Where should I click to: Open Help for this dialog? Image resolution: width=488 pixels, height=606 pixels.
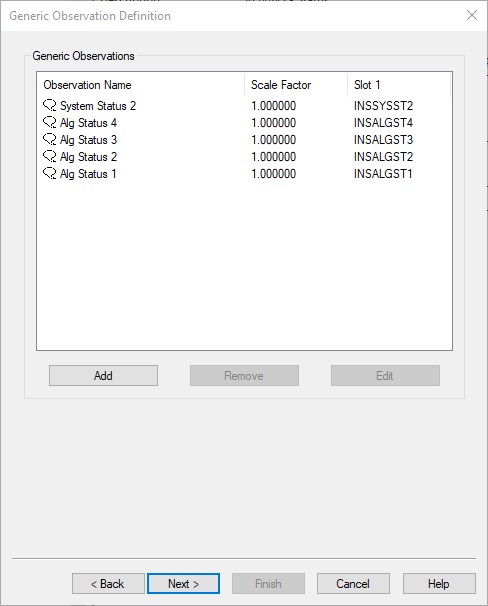coord(439,584)
